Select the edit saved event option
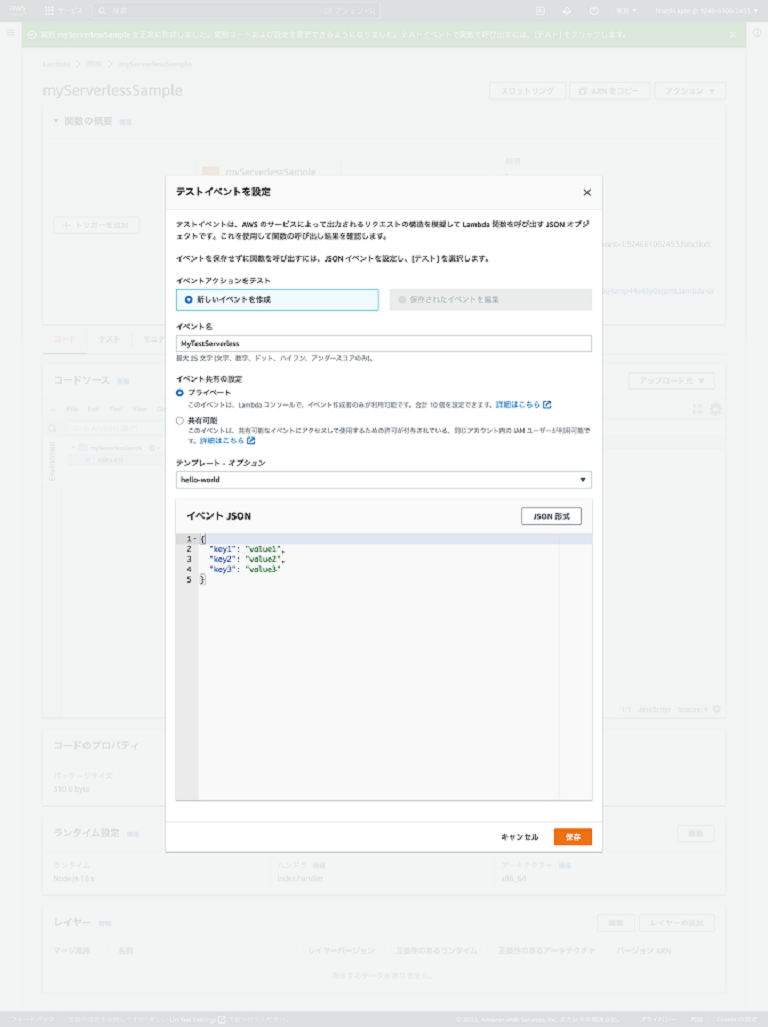Viewport: 768px width, 1027px height. pyautogui.click(x=490, y=300)
